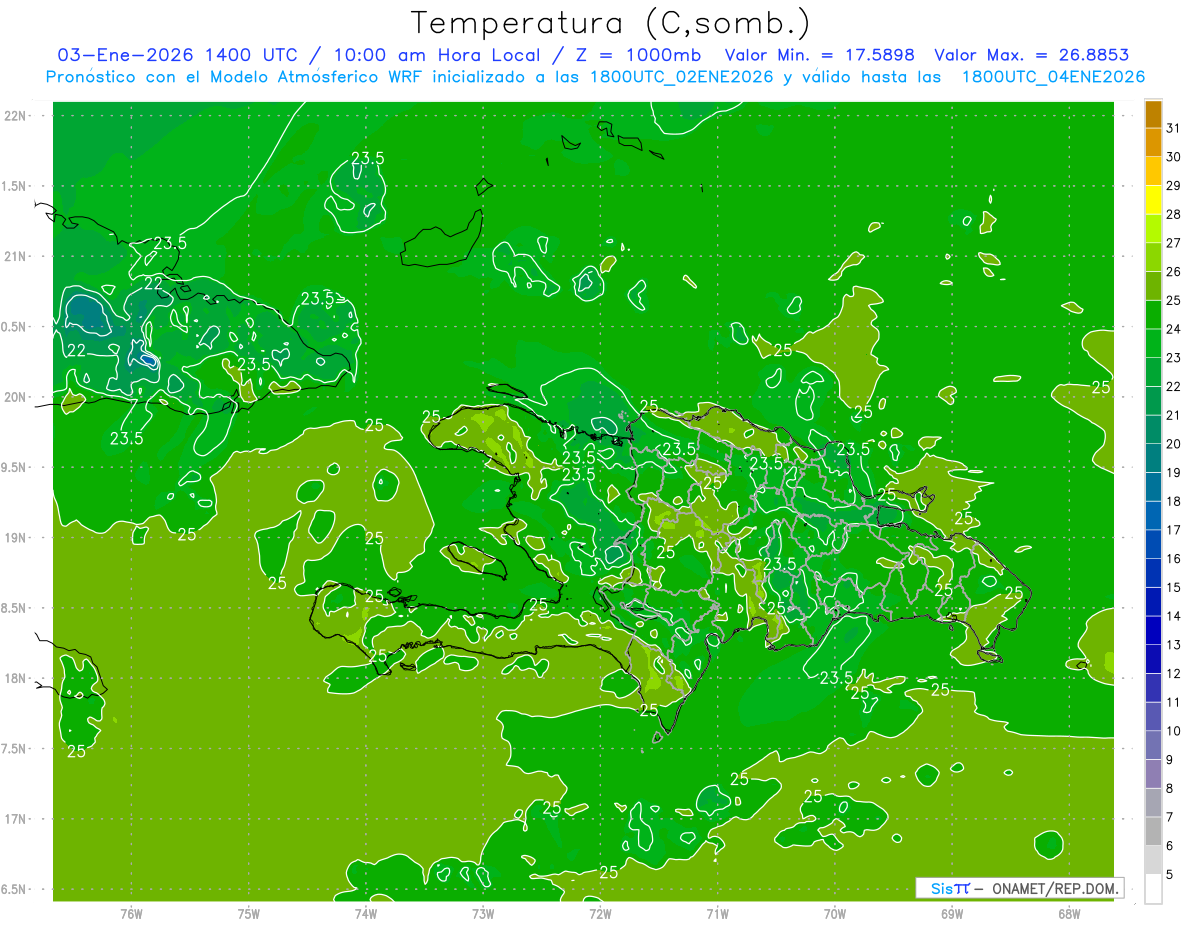Image resolution: width=1200 pixels, height=927 pixels.
Task: Click the 22 contour label near Cuba
Action: pyautogui.click(x=154, y=283)
